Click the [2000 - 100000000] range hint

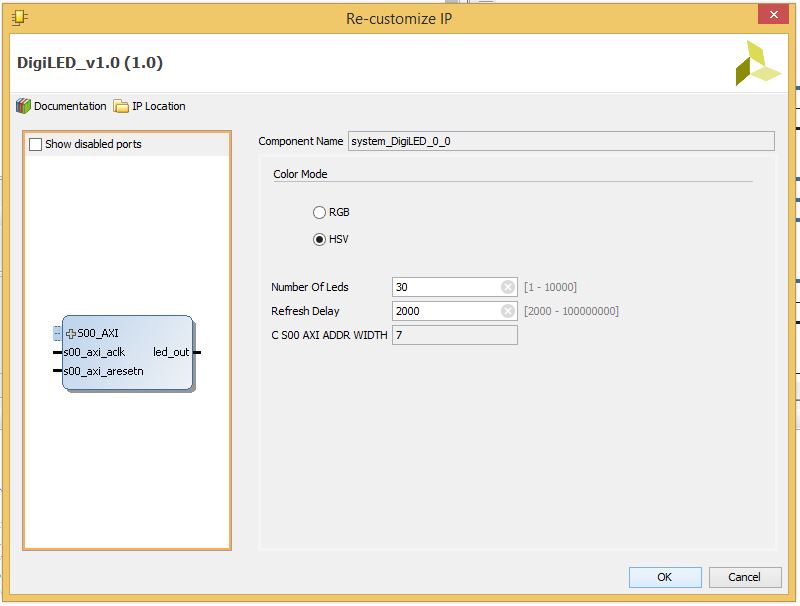(x=571, y=311)
